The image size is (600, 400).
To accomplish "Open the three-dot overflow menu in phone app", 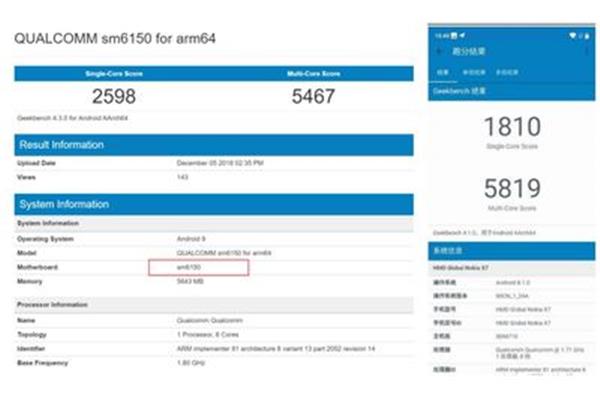I will tap(587, 51).
